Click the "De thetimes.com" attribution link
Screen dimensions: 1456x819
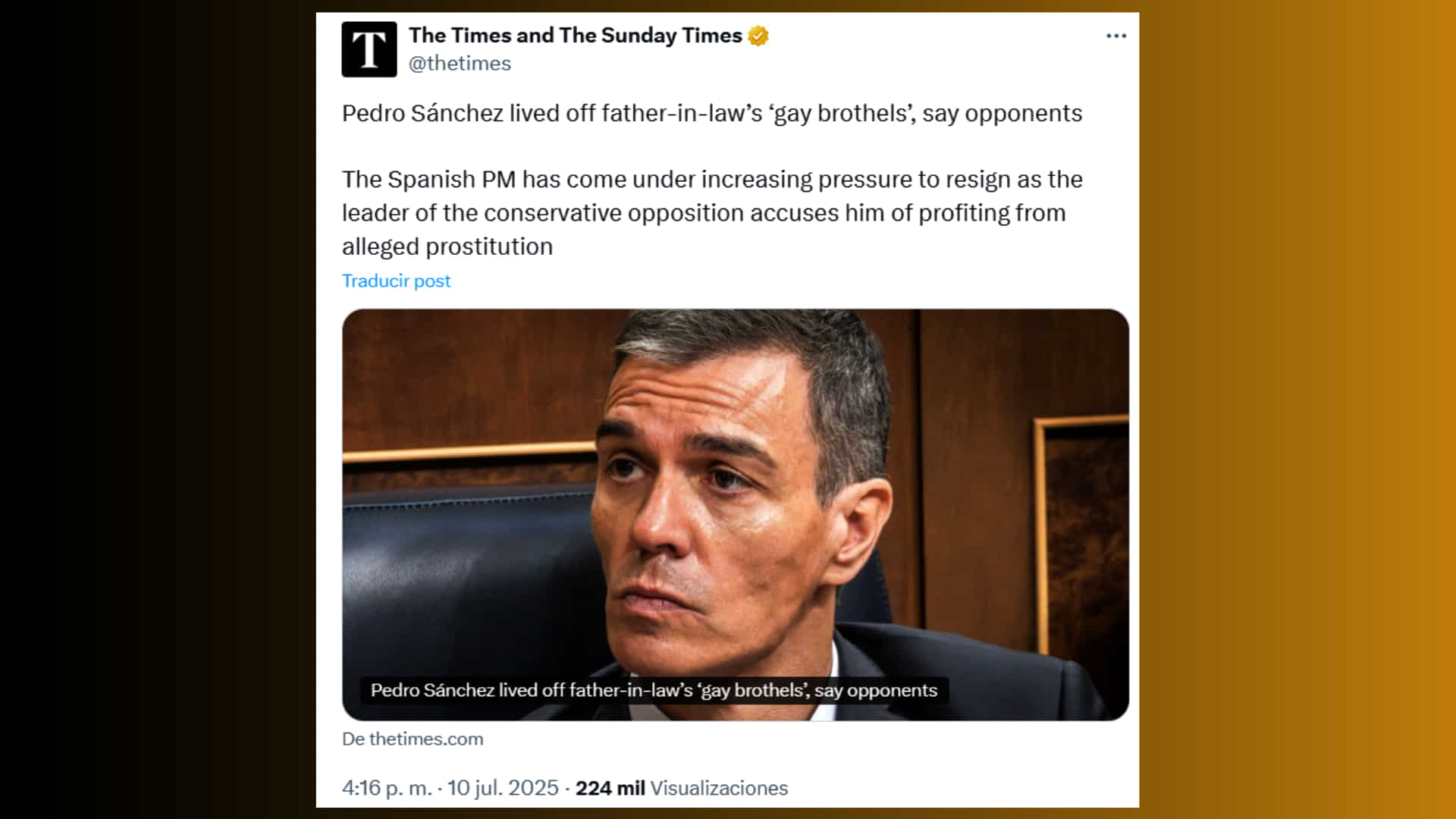click(413, 739)
